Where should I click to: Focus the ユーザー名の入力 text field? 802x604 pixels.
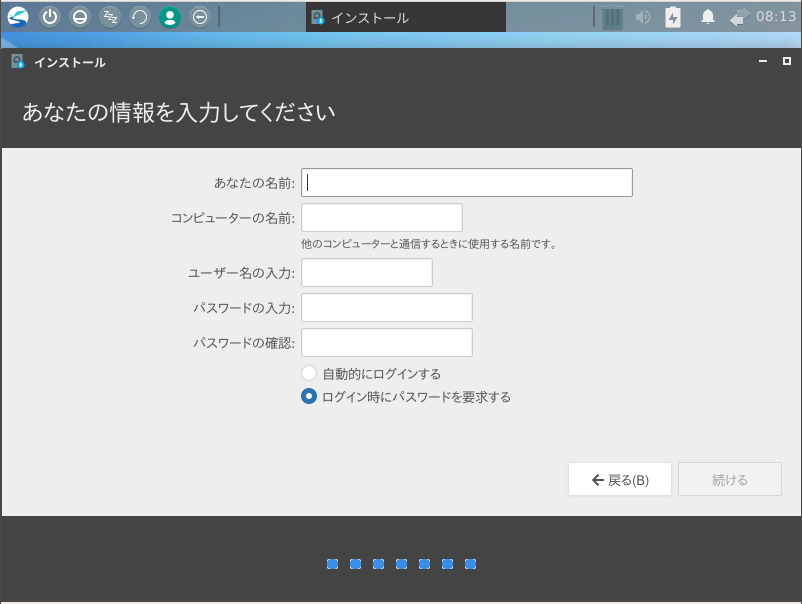tap(367, 273)
